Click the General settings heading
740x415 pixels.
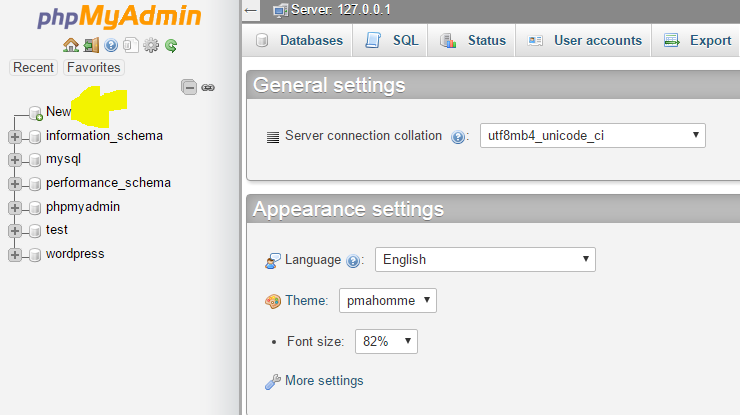coord(329,85)
